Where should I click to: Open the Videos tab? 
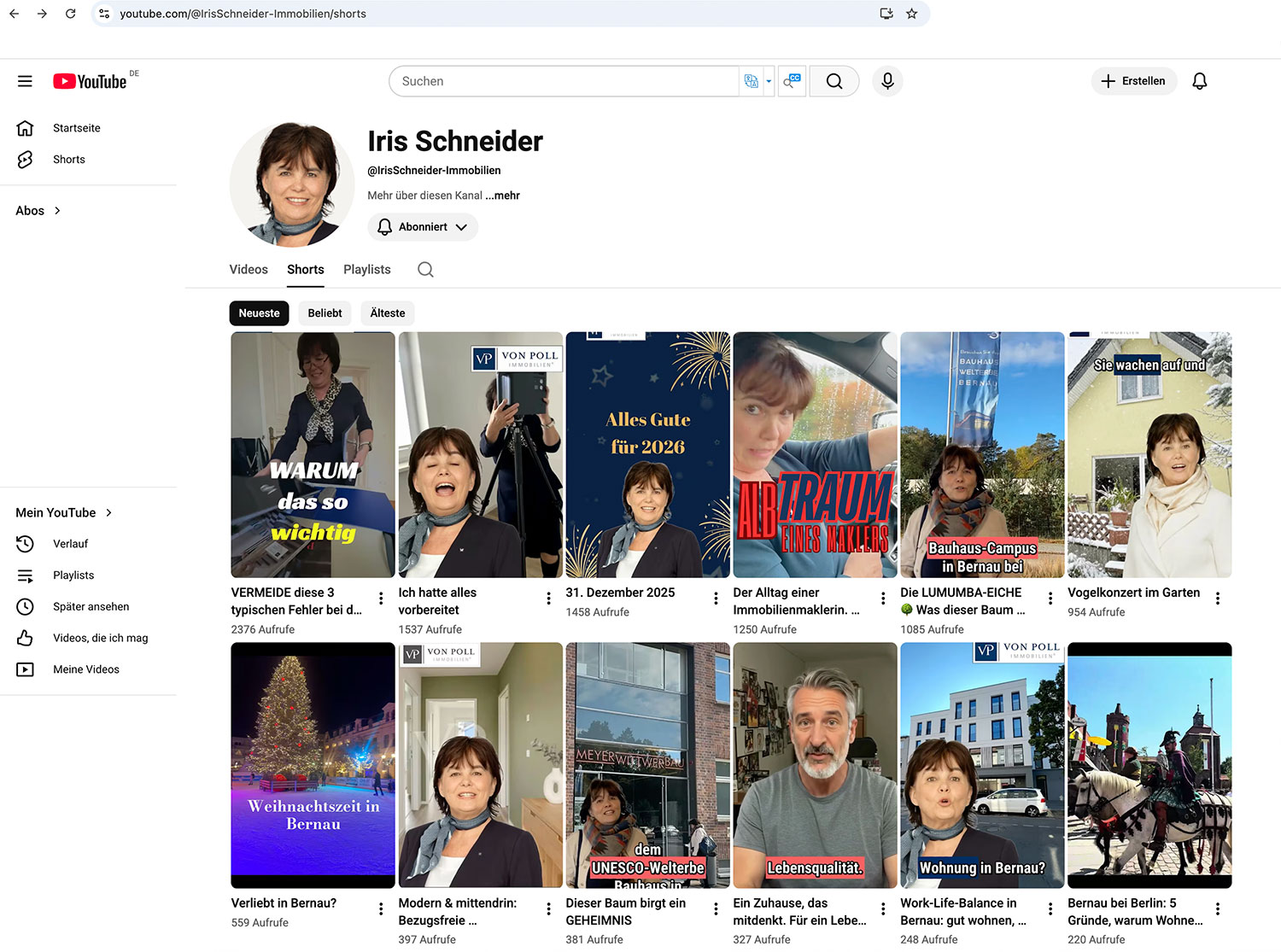[x=248, y=269]
